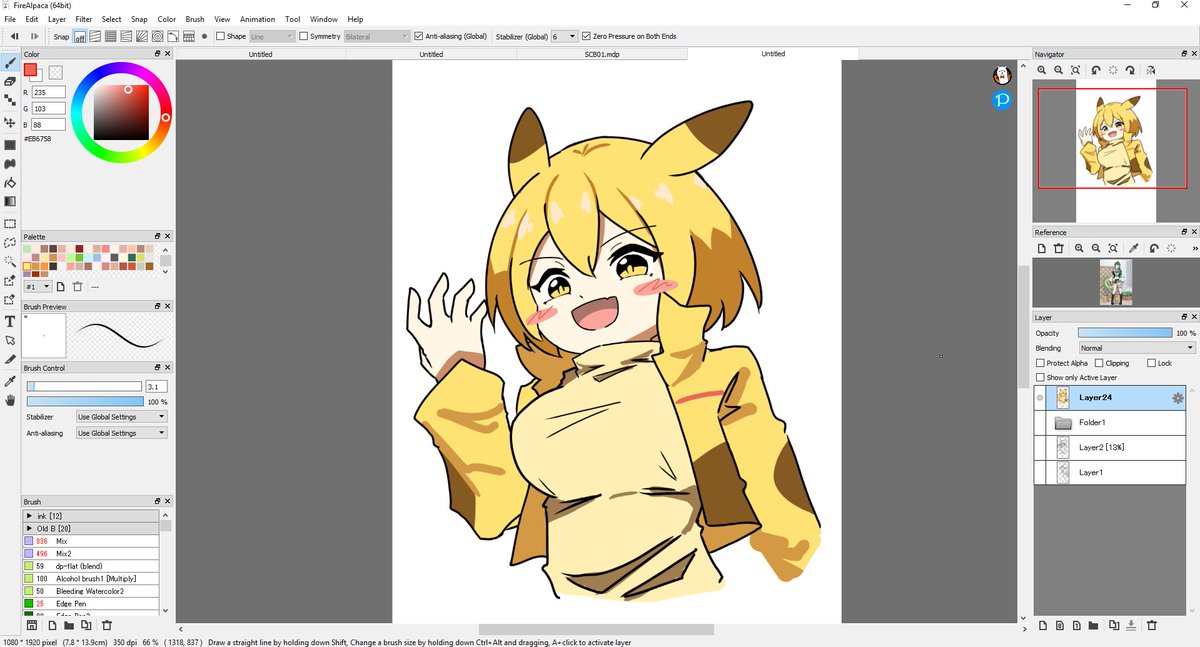Viewport: 1200px width, 647px height.
Task: Enable the Clipping checkbox
Action: [1099, 363]
